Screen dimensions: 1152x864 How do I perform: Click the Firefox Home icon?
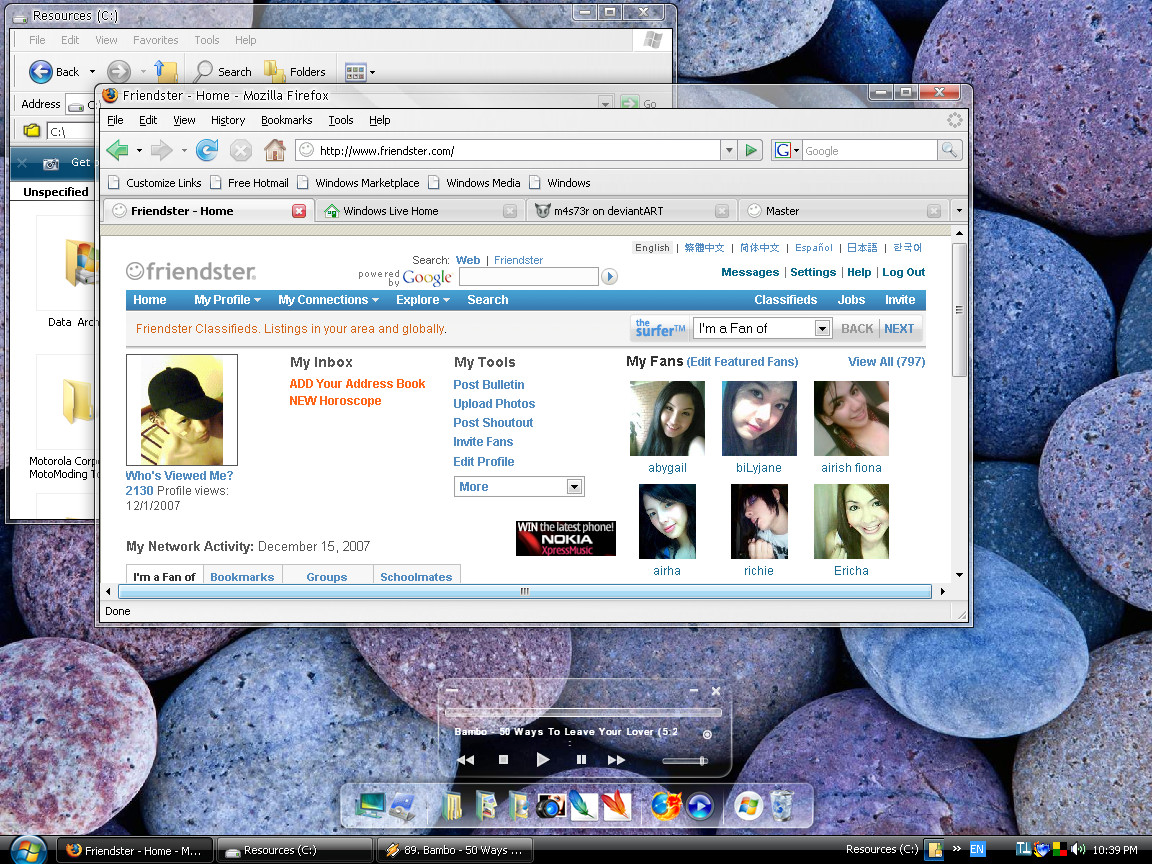coord(275,149)
